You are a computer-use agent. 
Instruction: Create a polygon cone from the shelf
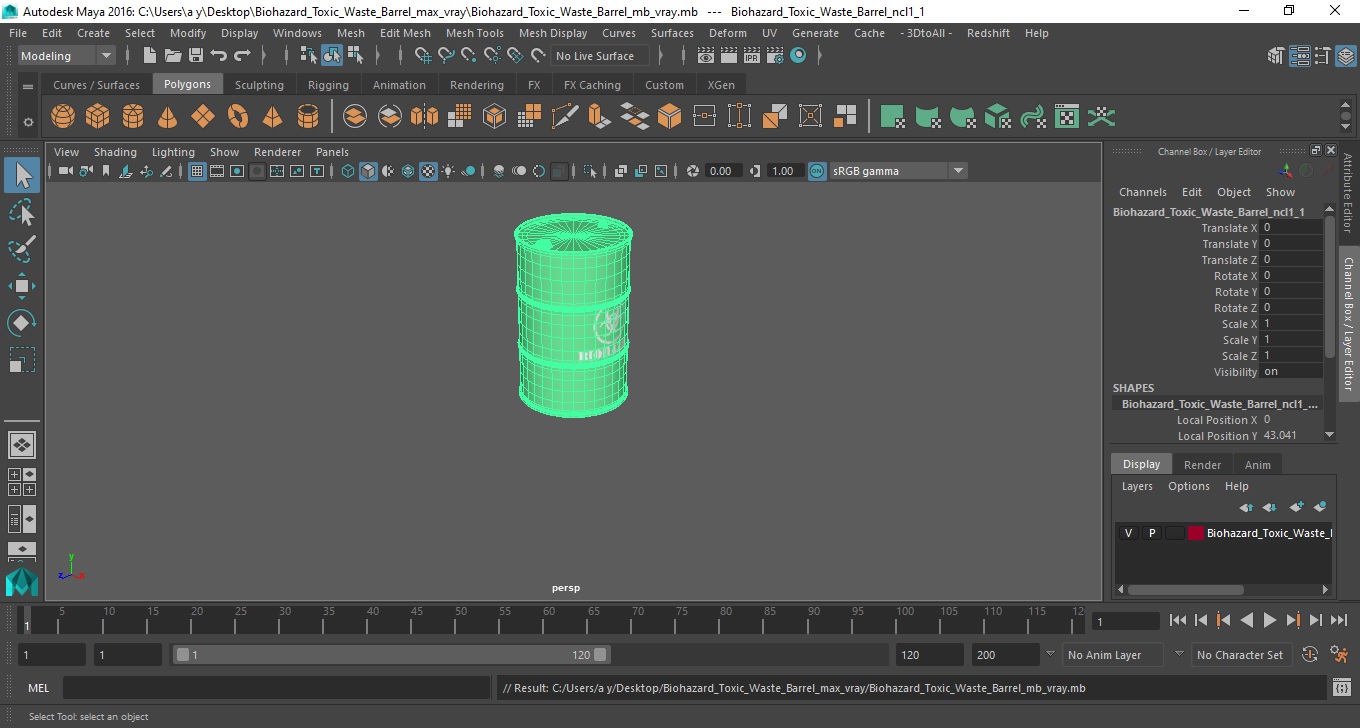168,117
